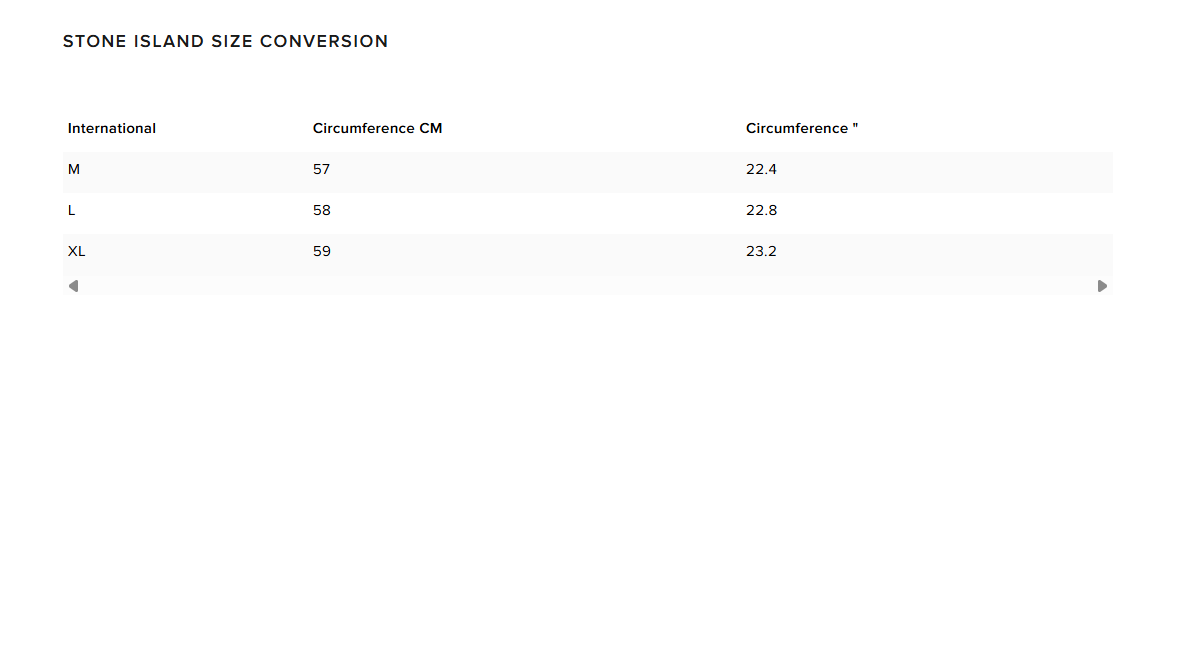Click the right scroll arrow under the table
1188x663 pixels.
pos(1102,286)
